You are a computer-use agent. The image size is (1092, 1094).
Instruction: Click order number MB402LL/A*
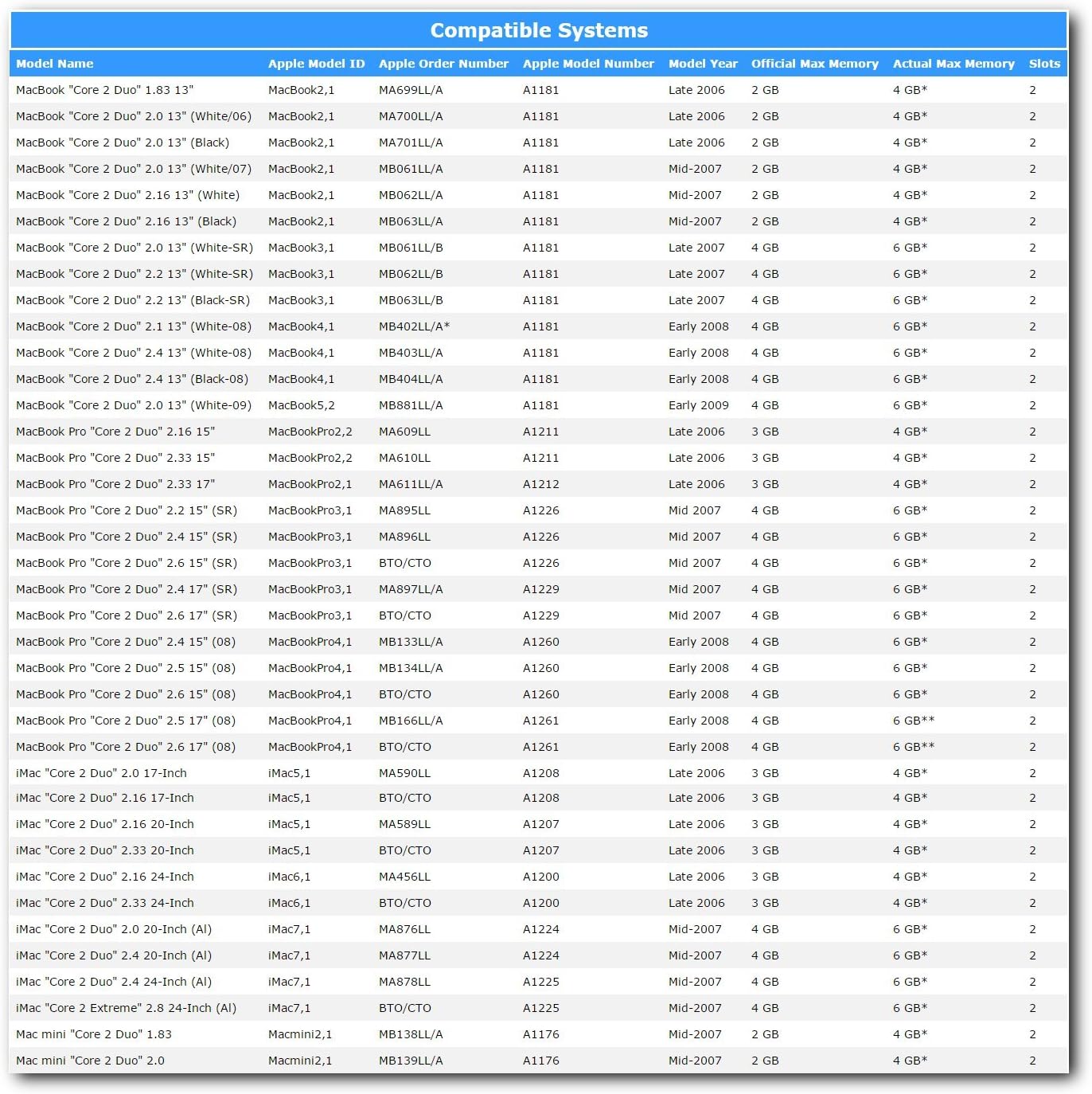(x=414, y=326)
